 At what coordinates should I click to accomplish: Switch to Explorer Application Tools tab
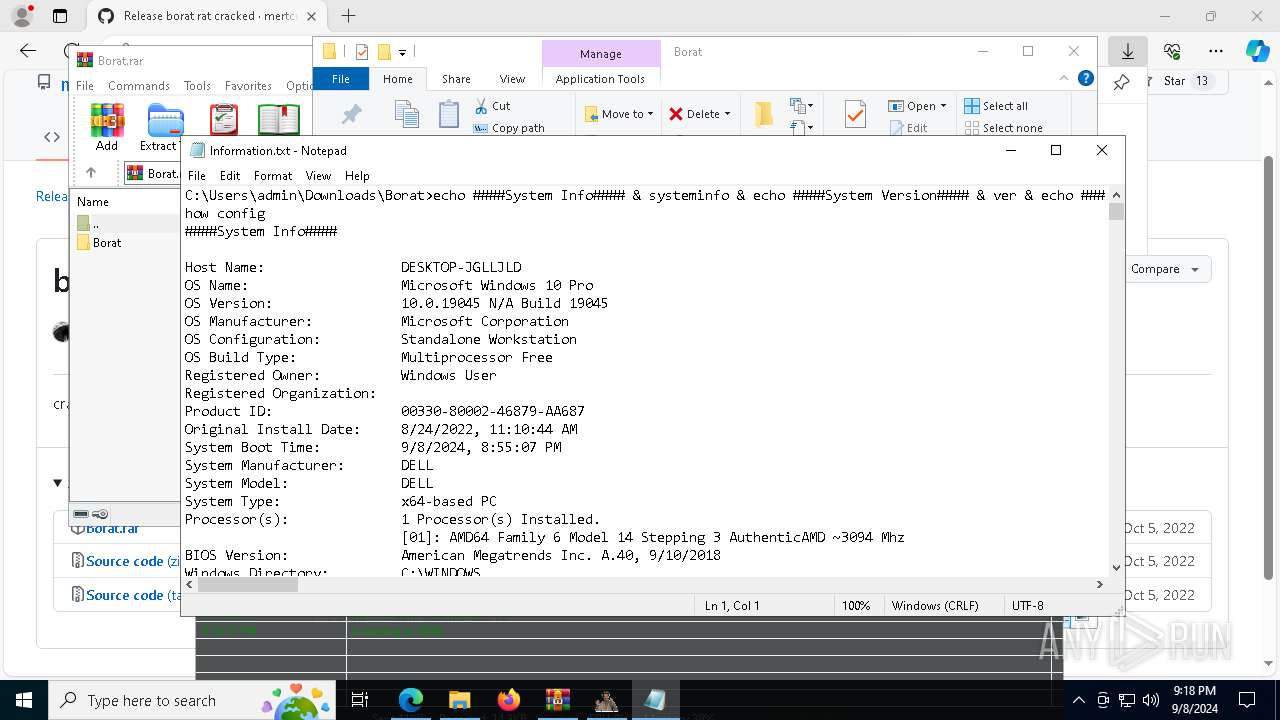pyautogui.click(x=600, y=79)
